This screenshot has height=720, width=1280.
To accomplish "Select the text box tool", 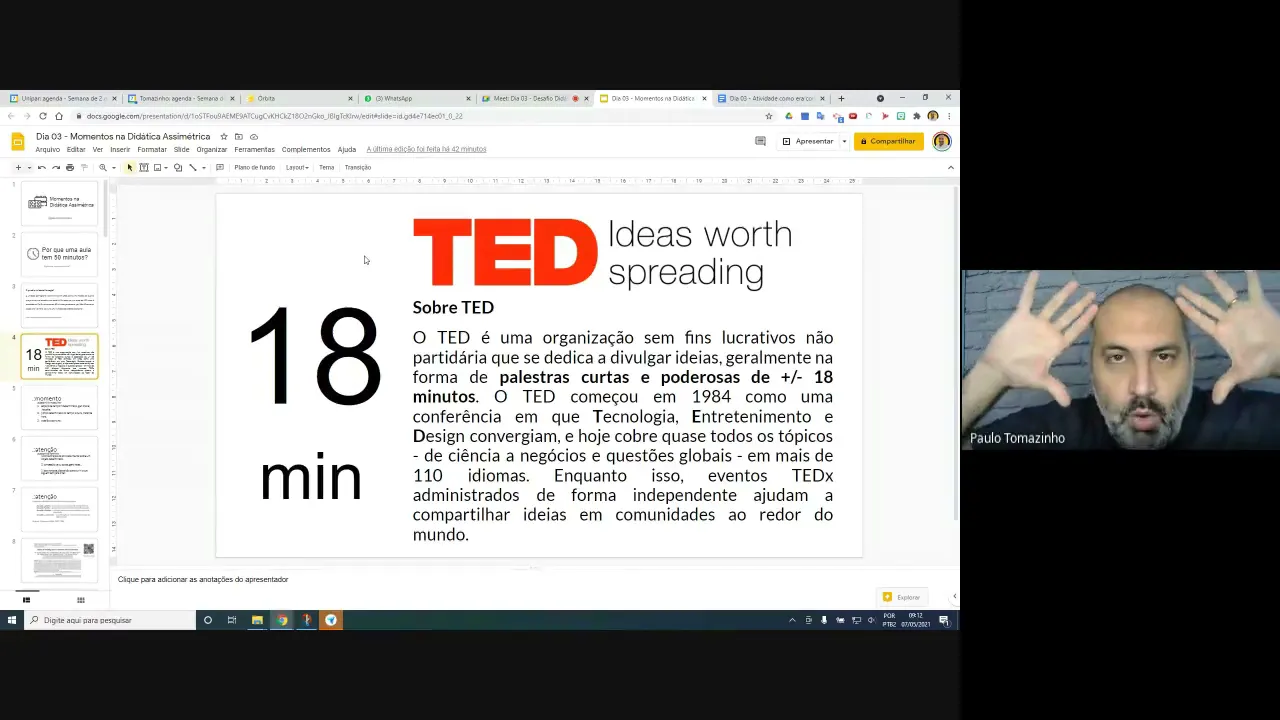I will coord(144,167).
